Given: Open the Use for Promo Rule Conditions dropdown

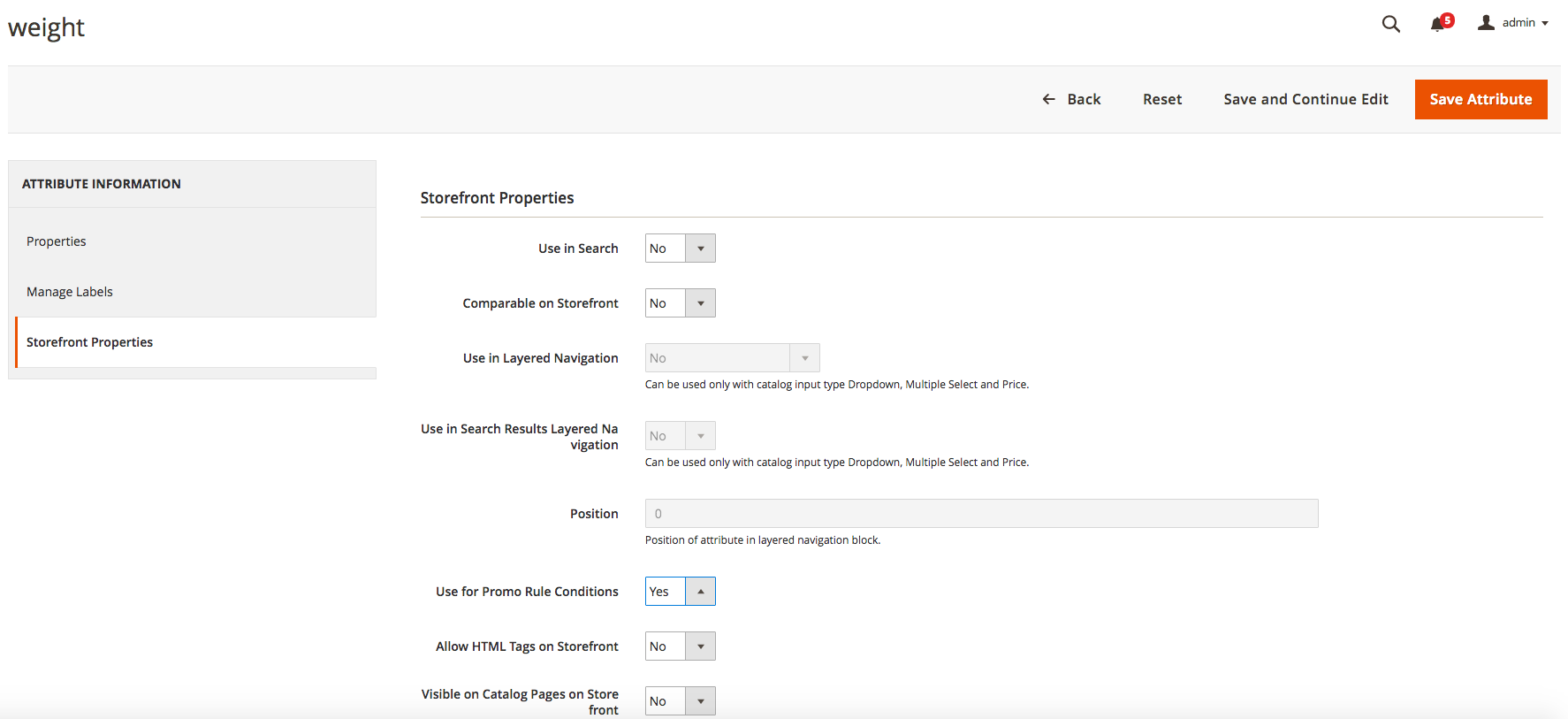Looking at the screenshot, I should pyautogui.click(x=680, y=592).
